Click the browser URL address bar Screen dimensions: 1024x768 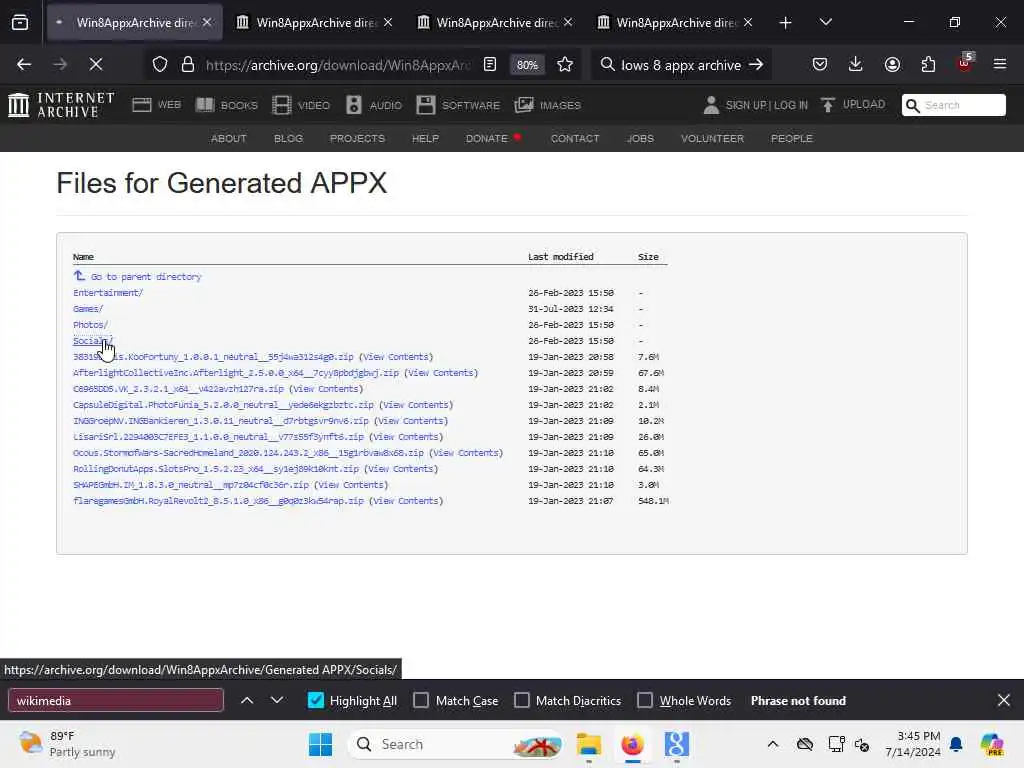pos(338,65)
